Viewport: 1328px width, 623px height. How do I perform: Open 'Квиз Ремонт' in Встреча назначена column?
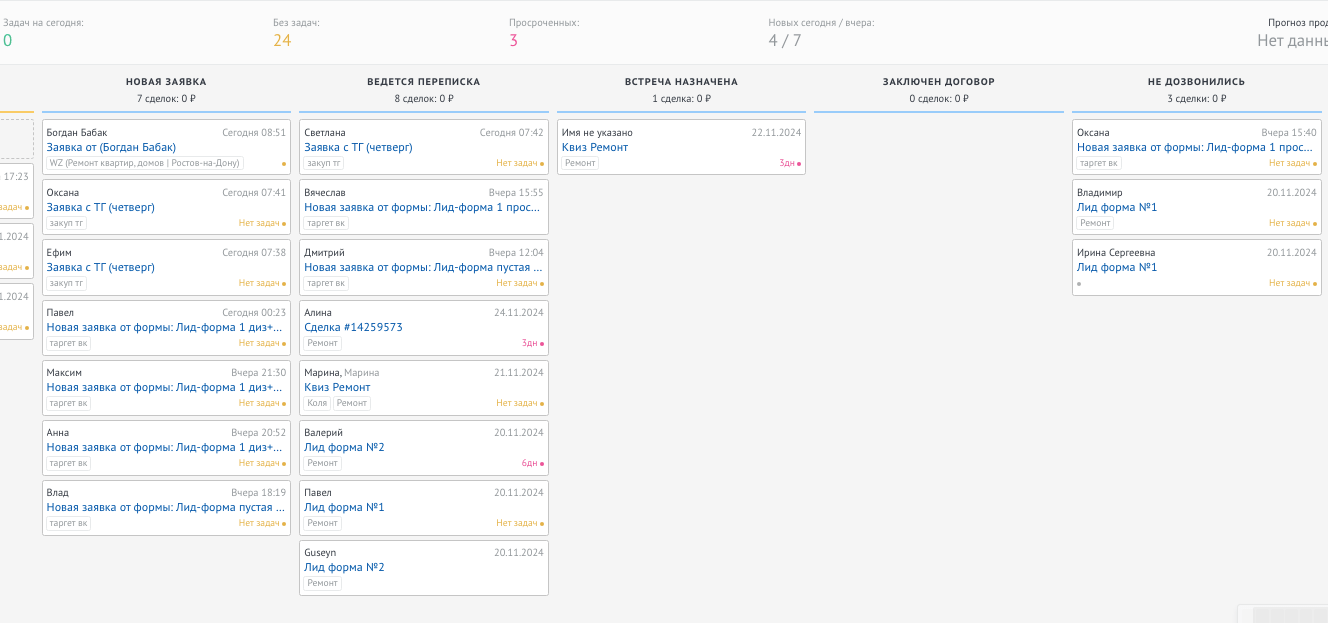click(595, 147)
